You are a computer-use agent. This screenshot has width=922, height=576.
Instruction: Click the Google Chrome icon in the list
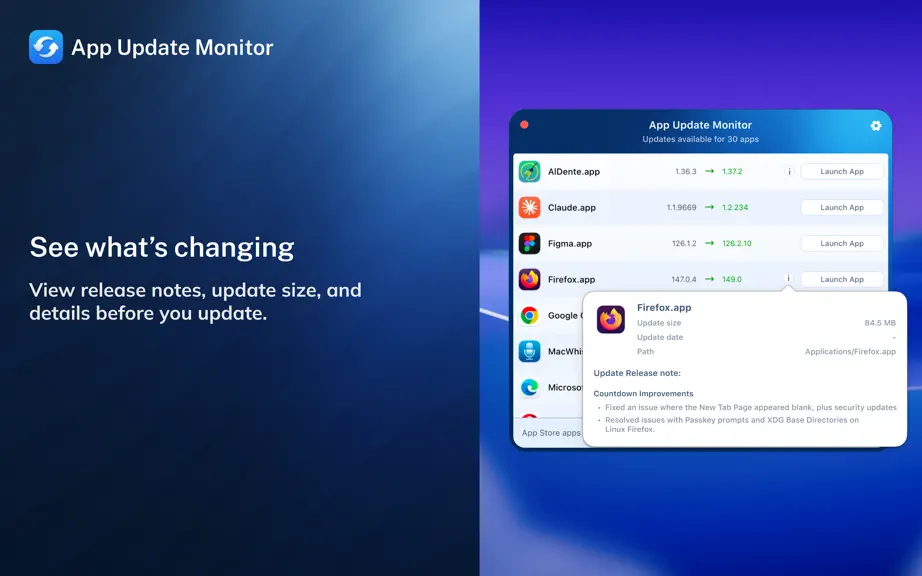pos(529,316)
